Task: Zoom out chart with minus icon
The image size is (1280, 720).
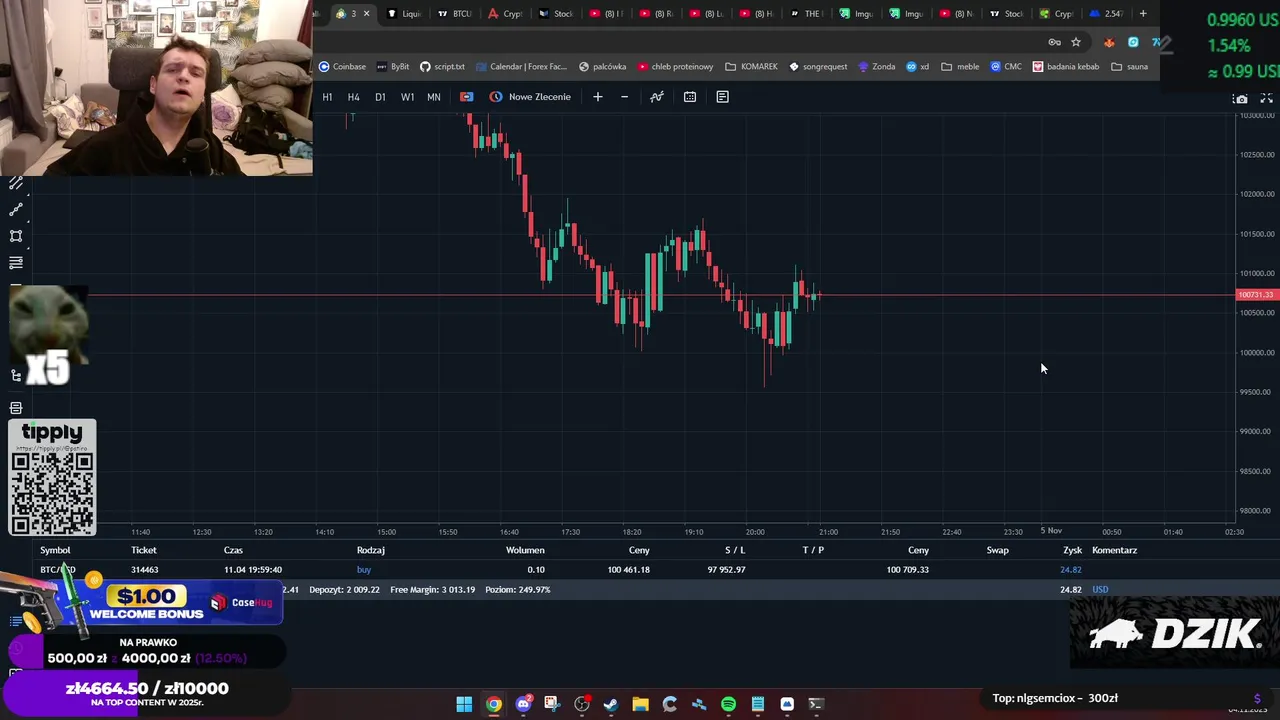Action: pyautogui.click(x=625, y=97)
